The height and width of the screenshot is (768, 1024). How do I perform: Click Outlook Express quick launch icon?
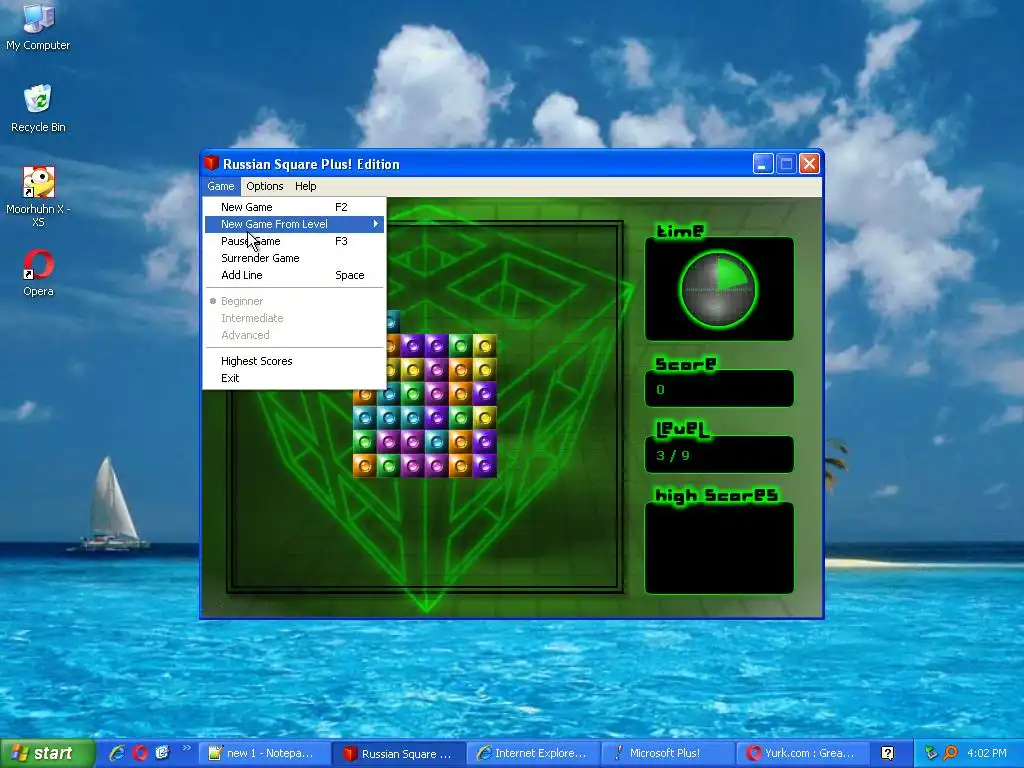(162, 753)
